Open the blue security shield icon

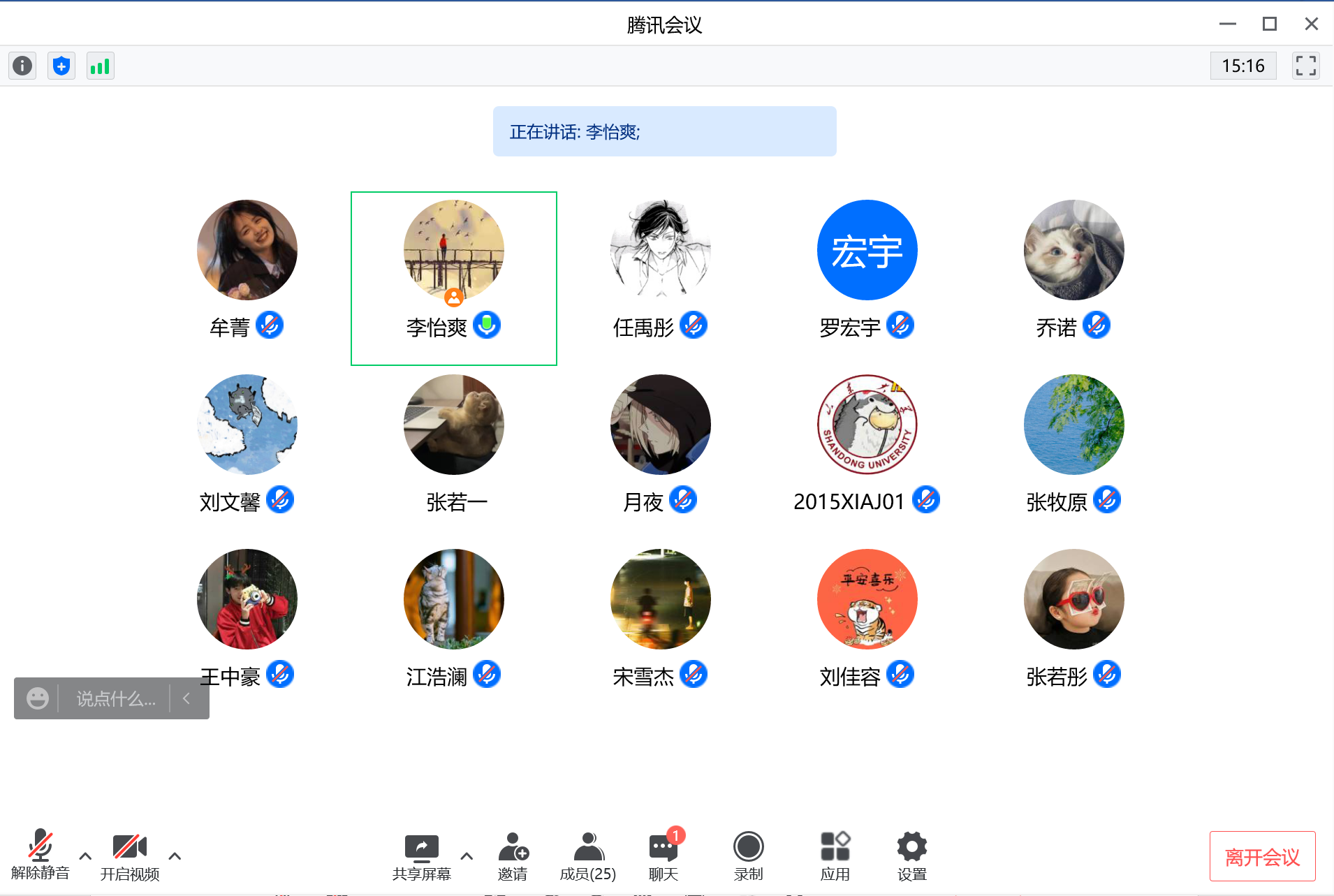point(61,66)
